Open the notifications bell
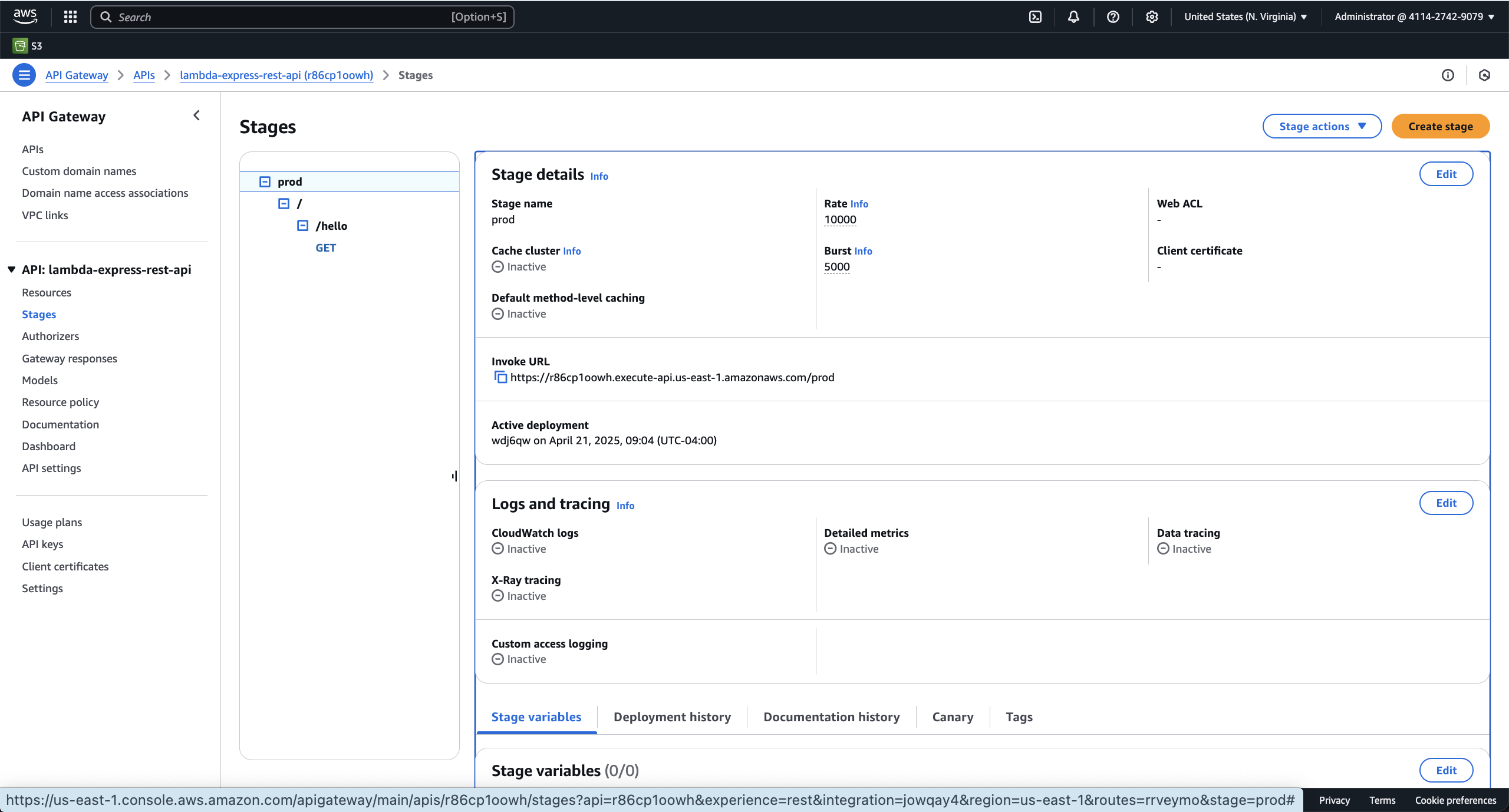Viewport: 1509px width, 812px height. point(1073,16)
